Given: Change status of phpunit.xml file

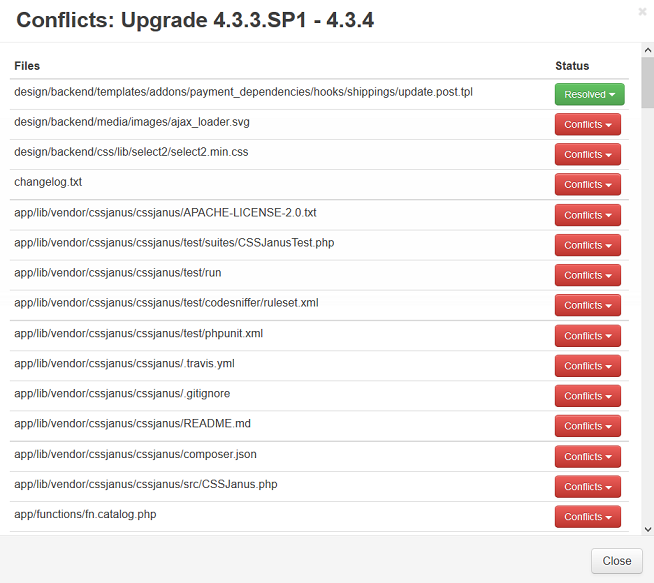Looking at the screenshot, I should pyautogui.click(x=588, y=336).
